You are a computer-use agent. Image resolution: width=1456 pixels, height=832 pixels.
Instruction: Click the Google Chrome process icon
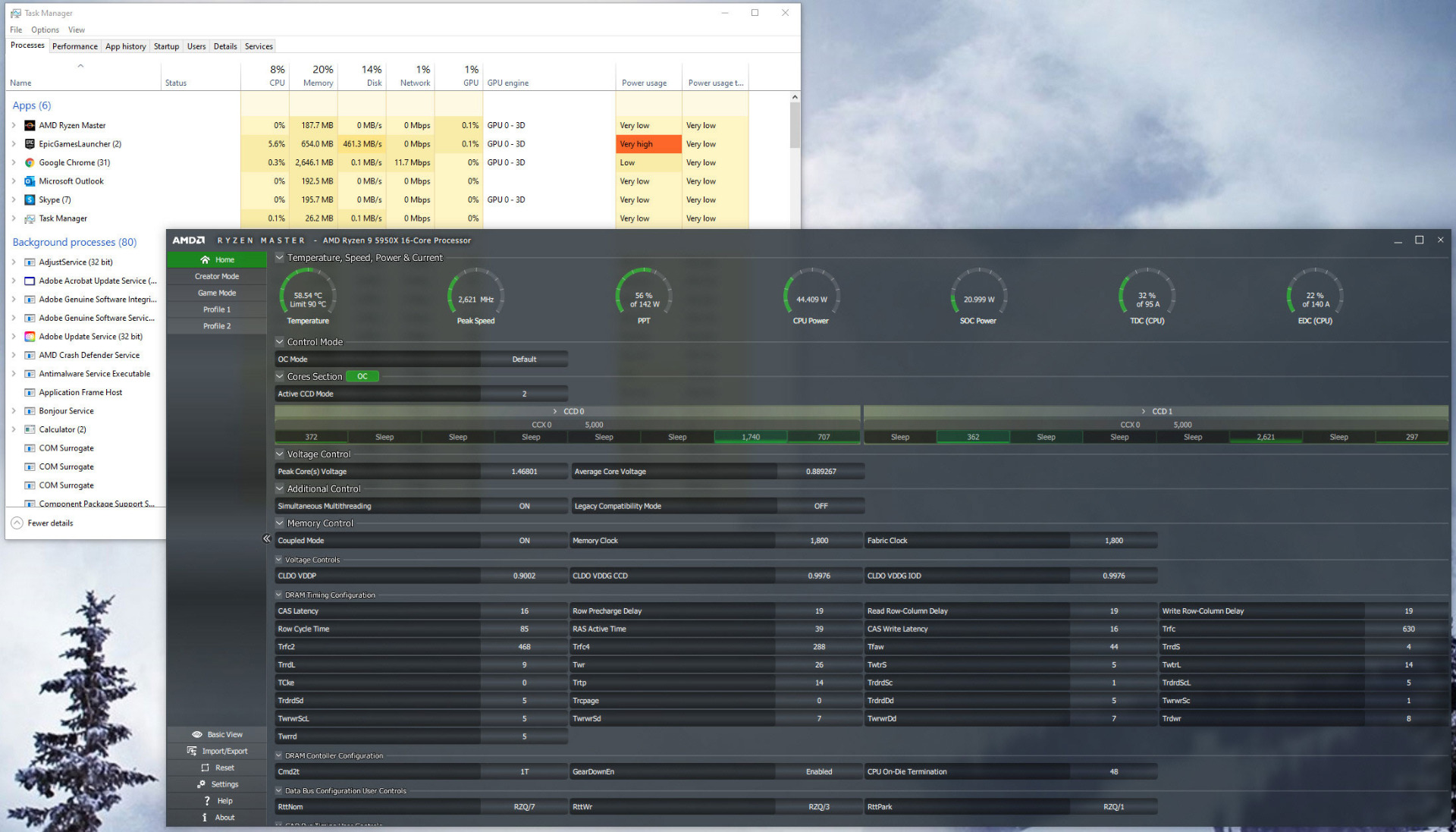click(x=30, y=162)
